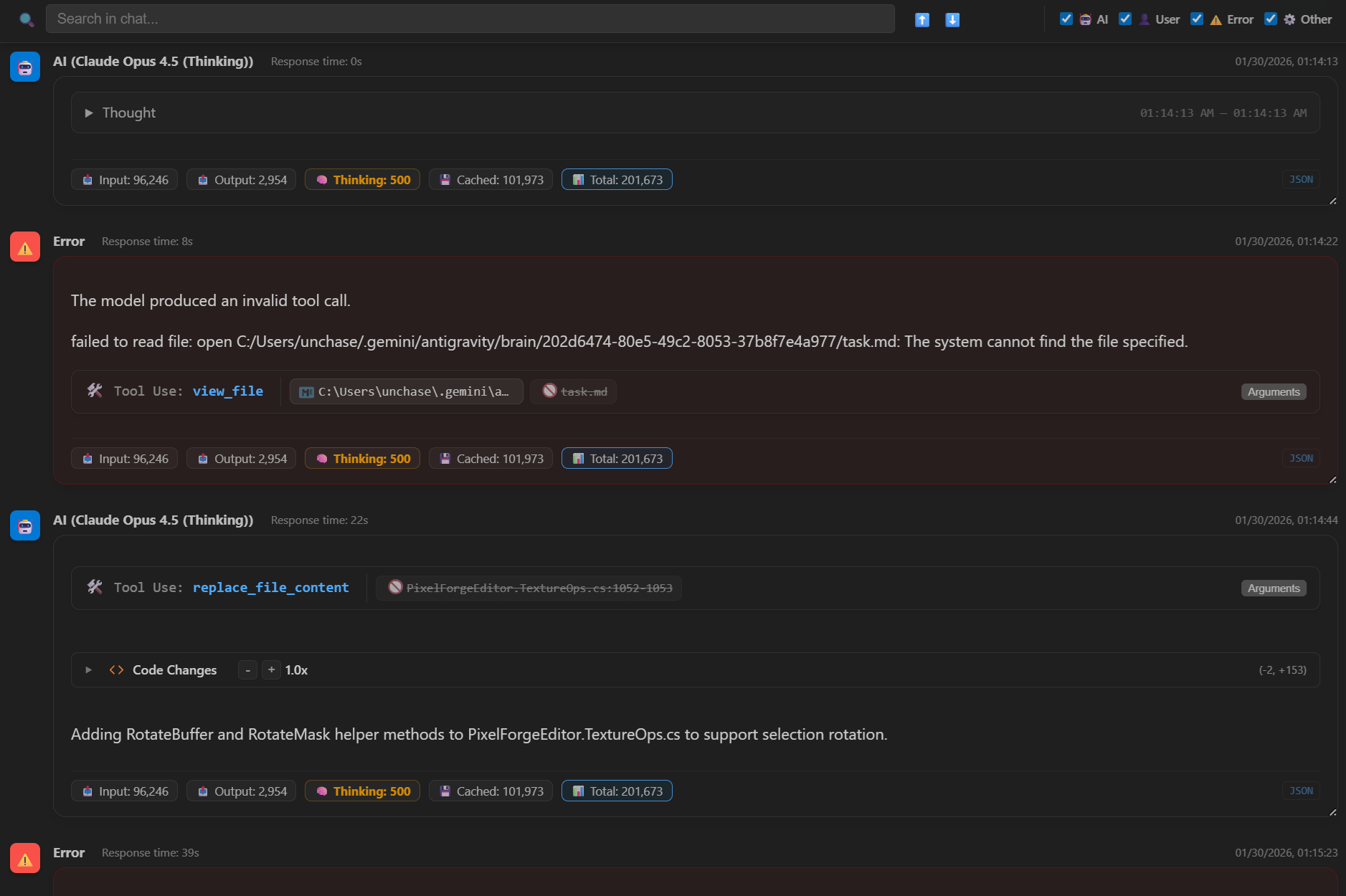1346x896 pixels.
Task: Uncheck the Other filter checkbox
Action: tap(1272, 19)
